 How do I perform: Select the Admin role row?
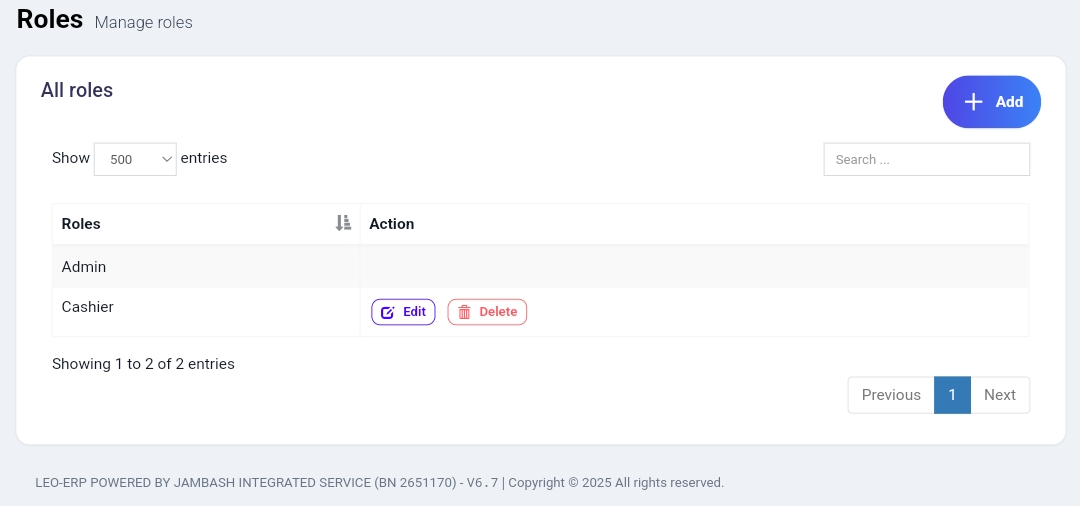541,266
